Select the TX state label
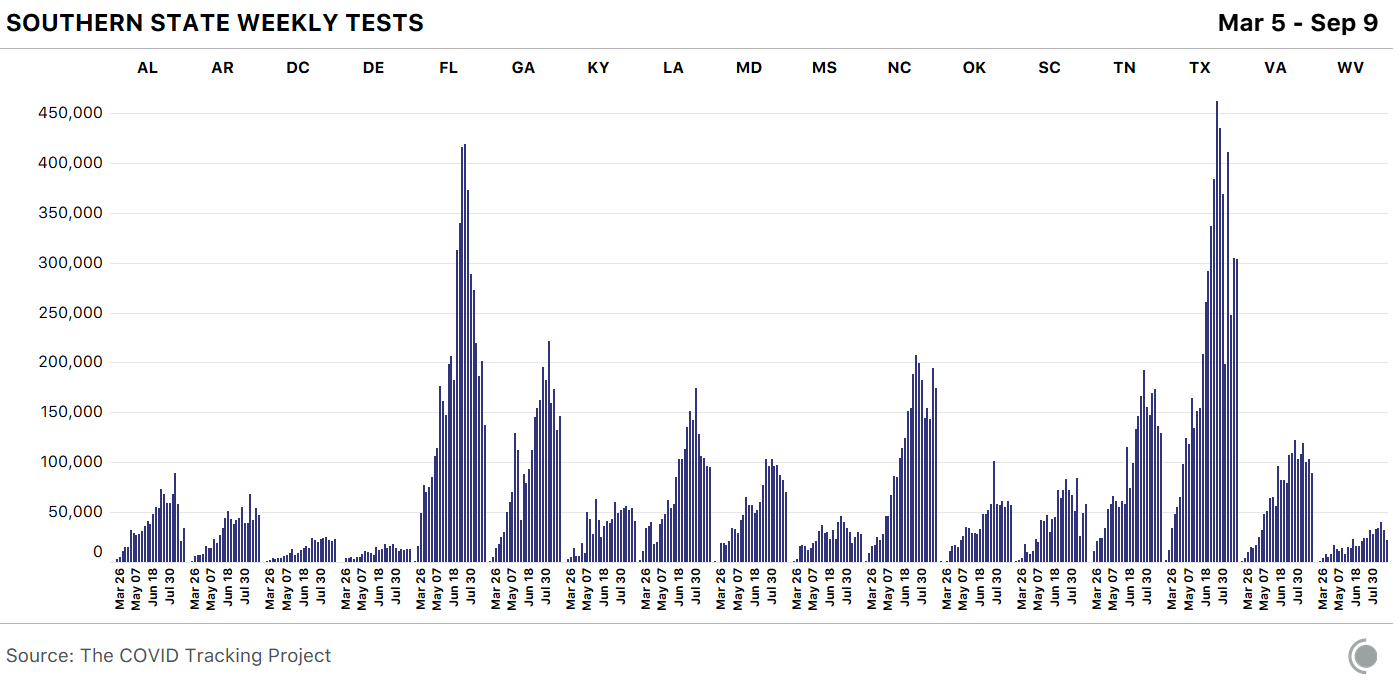The width and height of the screenshot is (1394, 682). [1200, 68]
